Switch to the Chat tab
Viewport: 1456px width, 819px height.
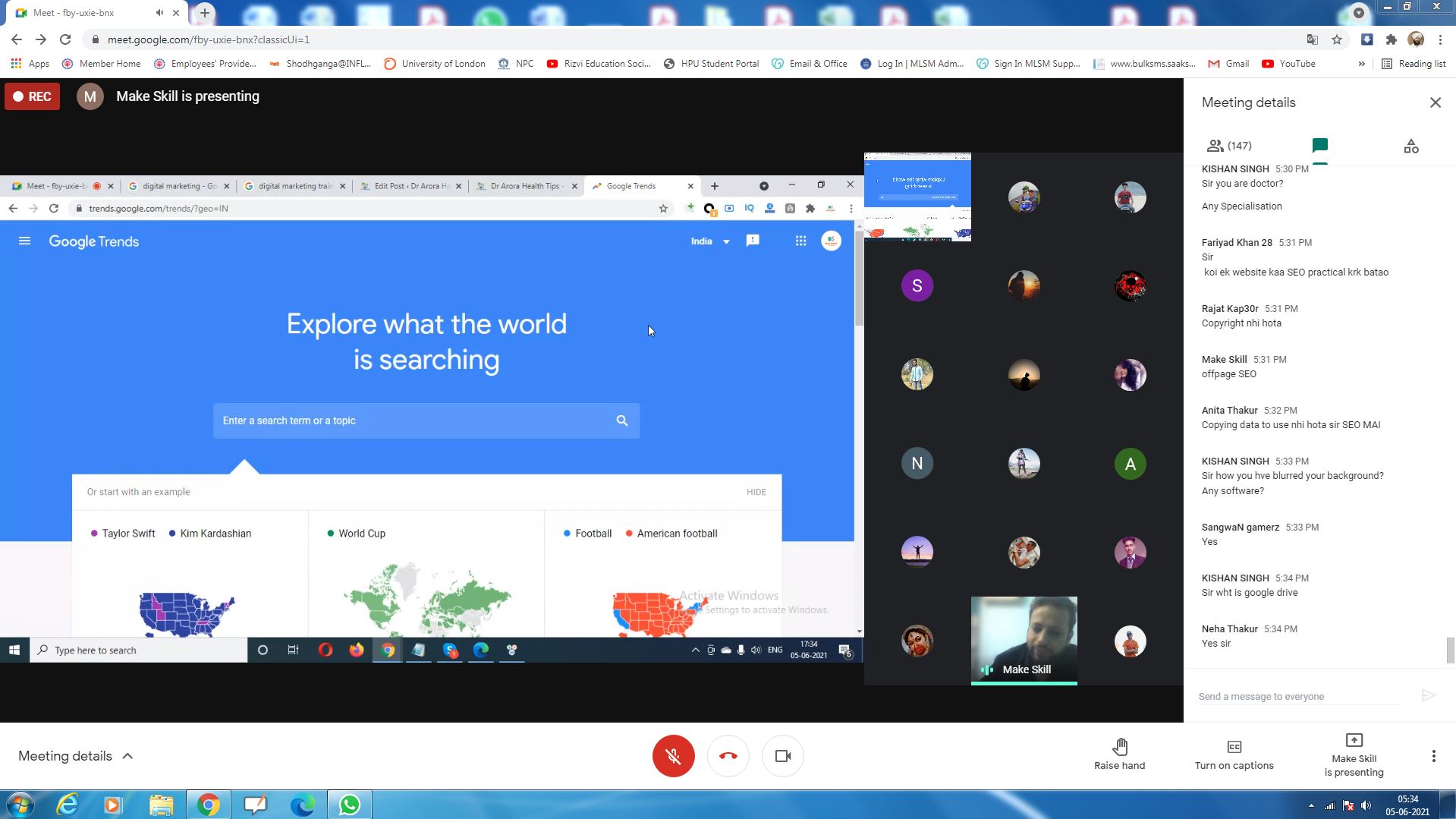(1319, 146)
